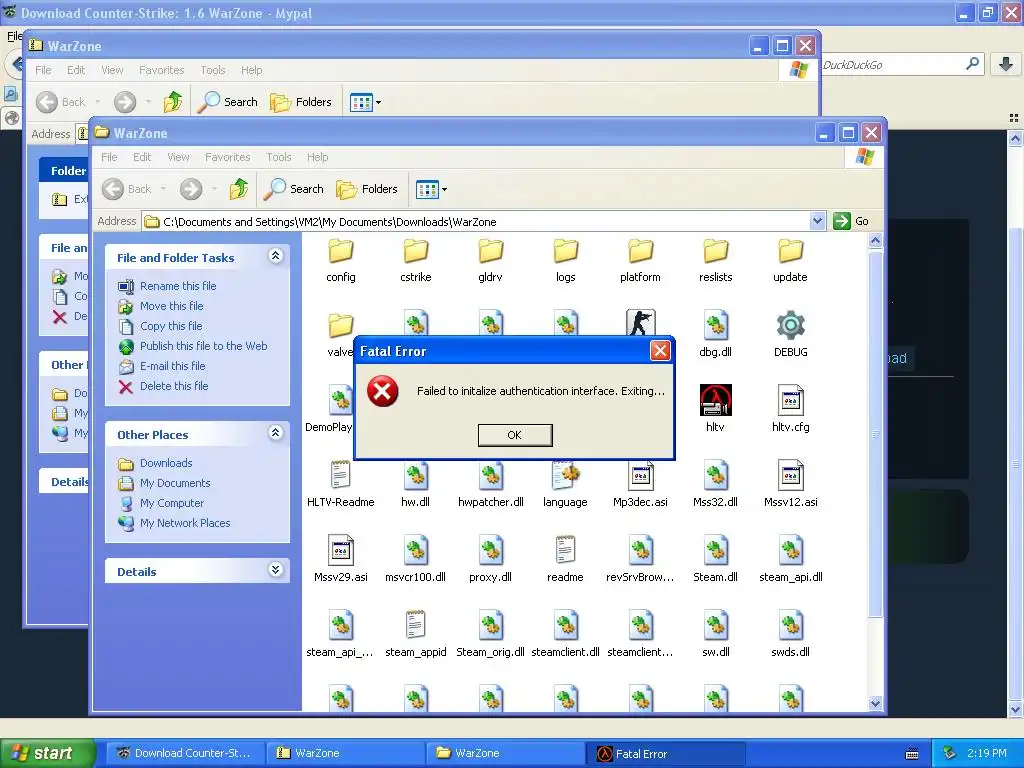Open Favorites menu in front WarZone window
The height and width of the screenshot is (768, 1024).
tap(227, 157)
